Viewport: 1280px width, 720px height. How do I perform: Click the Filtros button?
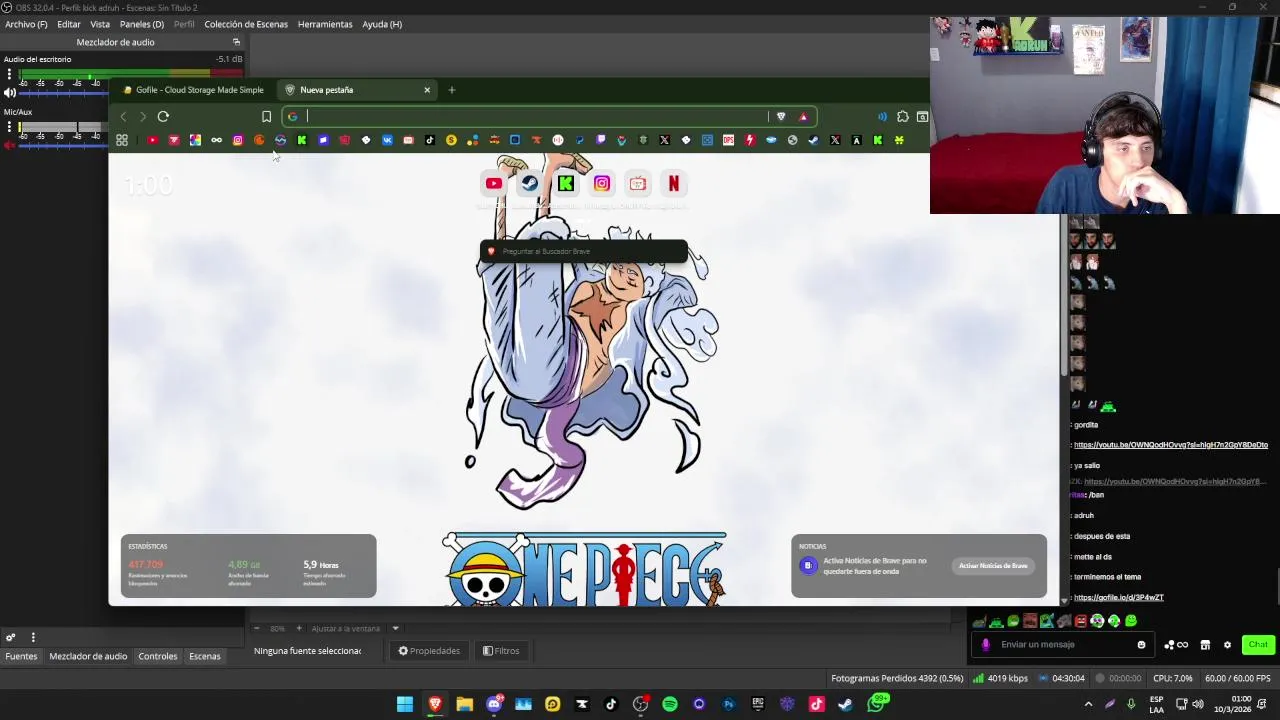click(501, 651)
